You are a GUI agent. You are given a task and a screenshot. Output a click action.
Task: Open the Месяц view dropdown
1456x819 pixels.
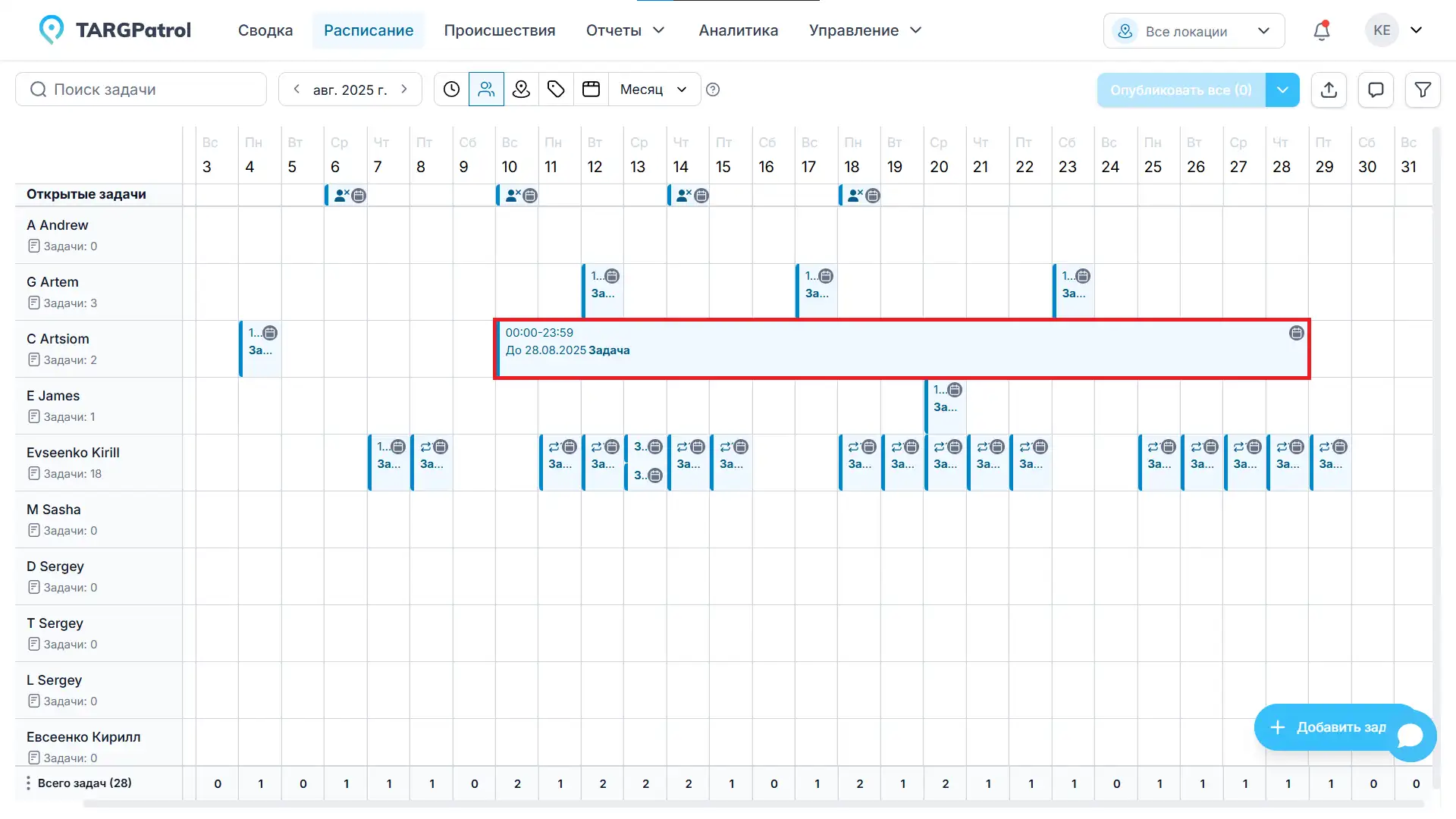point(654,89)
